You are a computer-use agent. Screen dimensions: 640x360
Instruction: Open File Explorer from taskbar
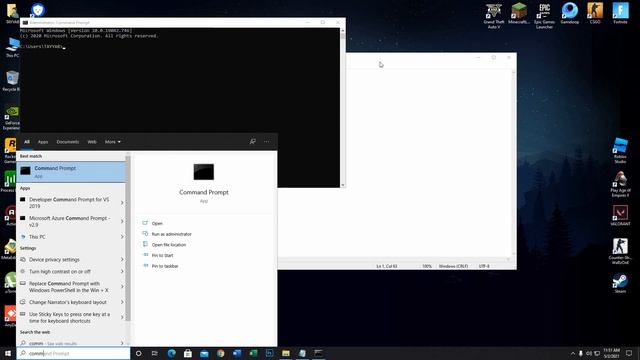pyautogui.click(x=286, y=353)
